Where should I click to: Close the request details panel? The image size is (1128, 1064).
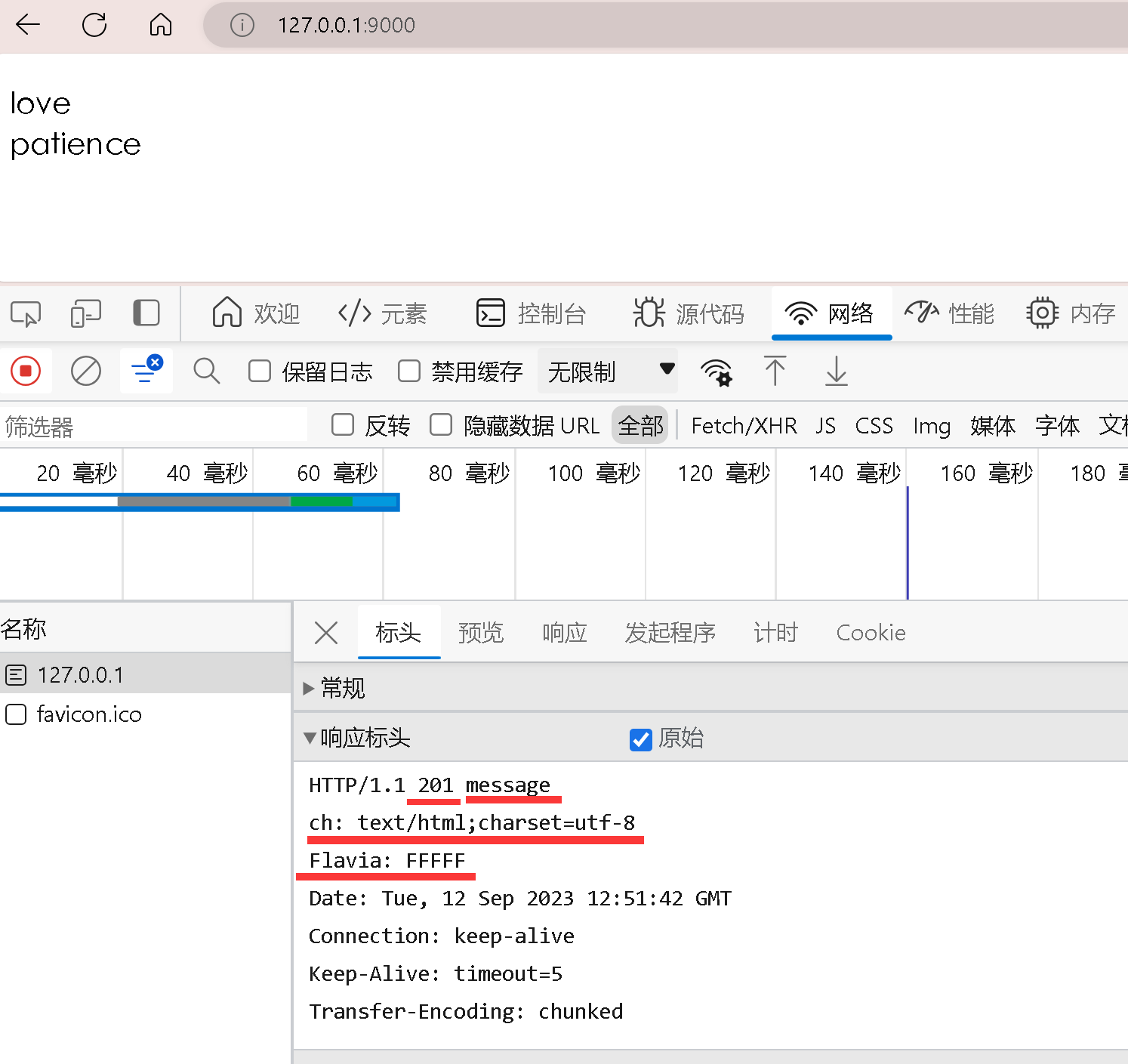point(326,633)
